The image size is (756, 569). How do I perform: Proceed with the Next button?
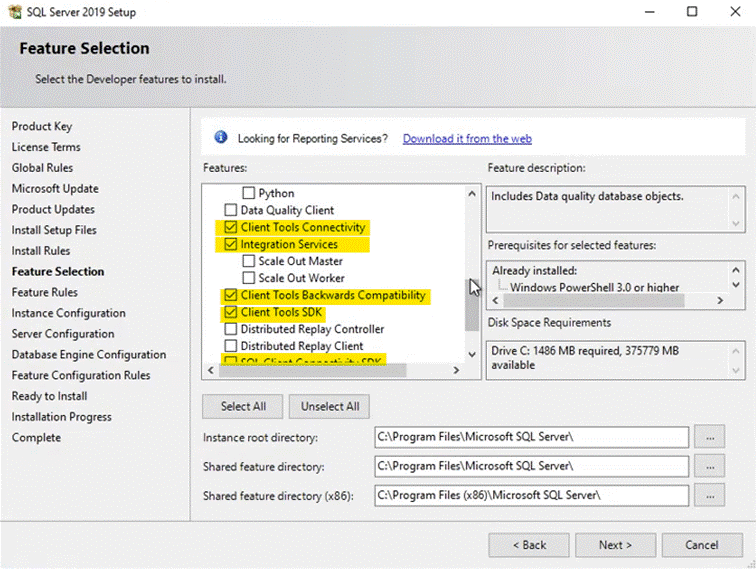pyautogui.click(x=615, y=545)
